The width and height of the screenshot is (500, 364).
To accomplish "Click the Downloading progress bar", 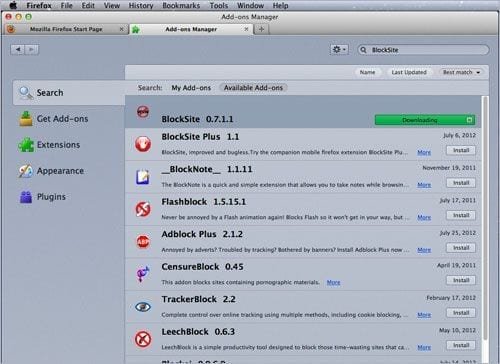I will click(x=425, y=120).
